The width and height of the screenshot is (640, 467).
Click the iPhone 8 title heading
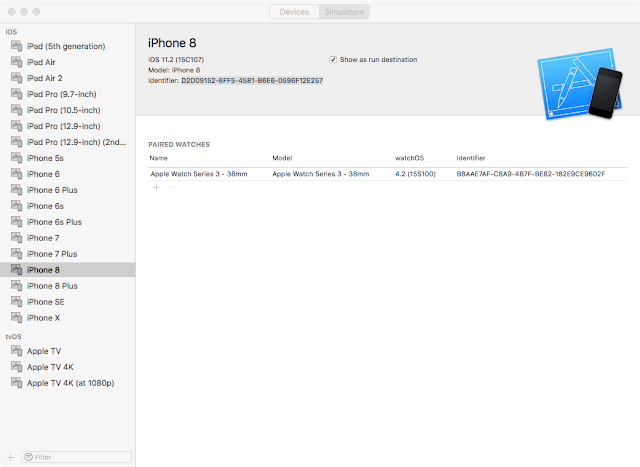pyautogui.click(x=172, y=43)
